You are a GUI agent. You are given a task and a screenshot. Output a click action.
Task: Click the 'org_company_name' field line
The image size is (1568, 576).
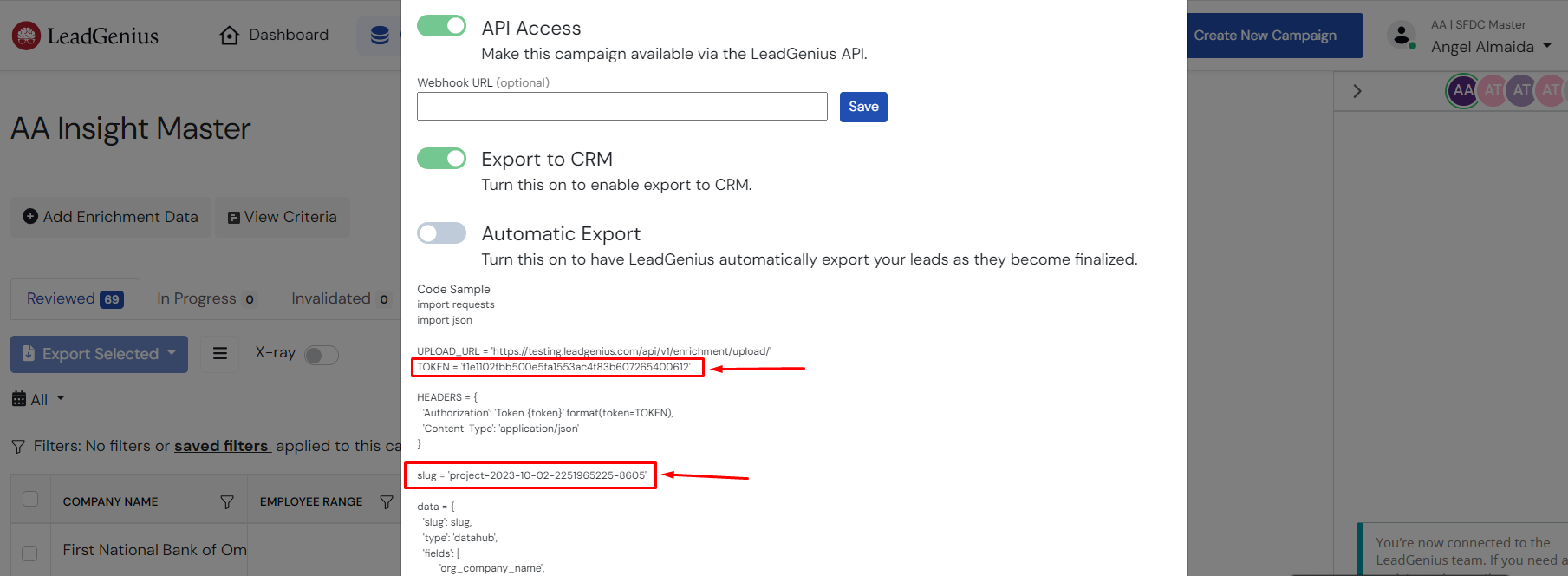point(492,568)
